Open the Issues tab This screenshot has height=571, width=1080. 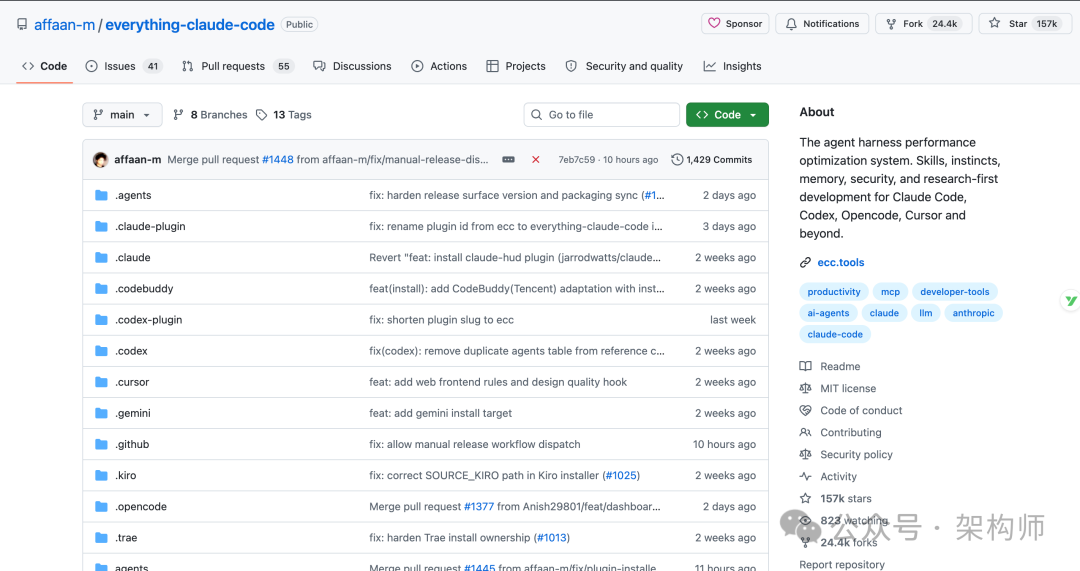point(122,66)
